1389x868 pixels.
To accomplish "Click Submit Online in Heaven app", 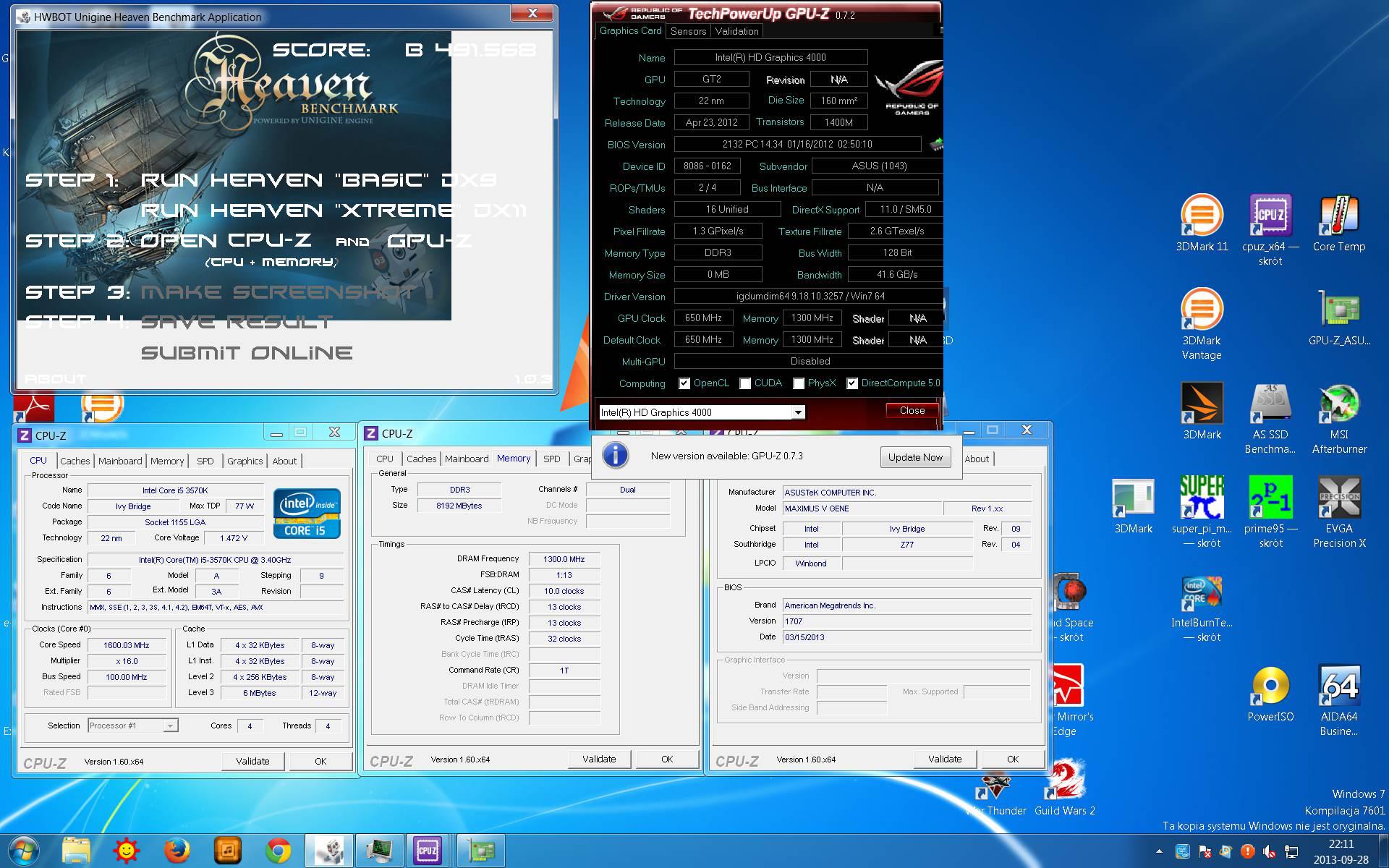I will tap(247, 353).
